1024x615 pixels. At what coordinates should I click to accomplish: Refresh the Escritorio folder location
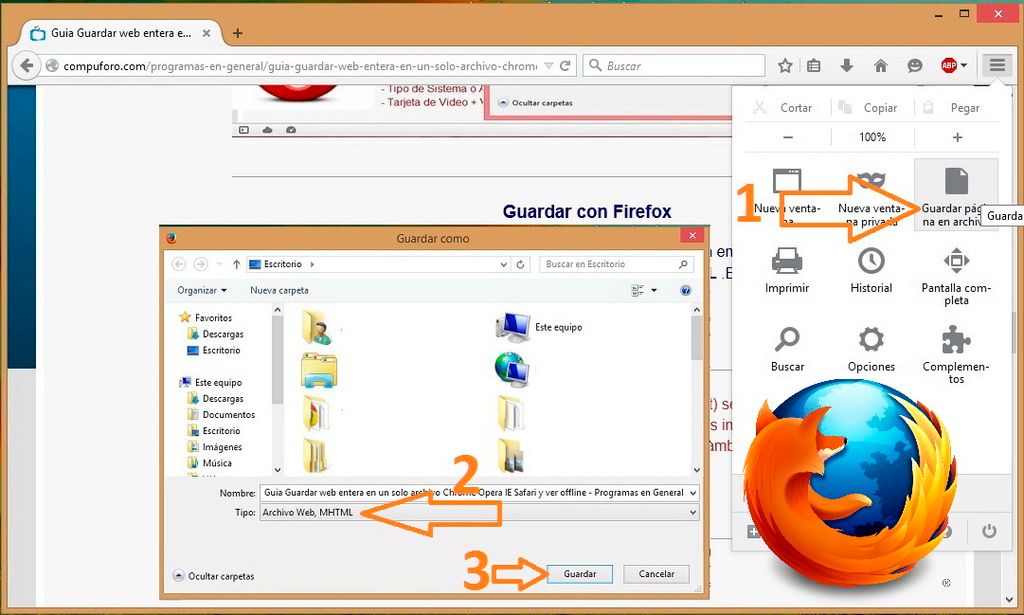coord(520,264)
